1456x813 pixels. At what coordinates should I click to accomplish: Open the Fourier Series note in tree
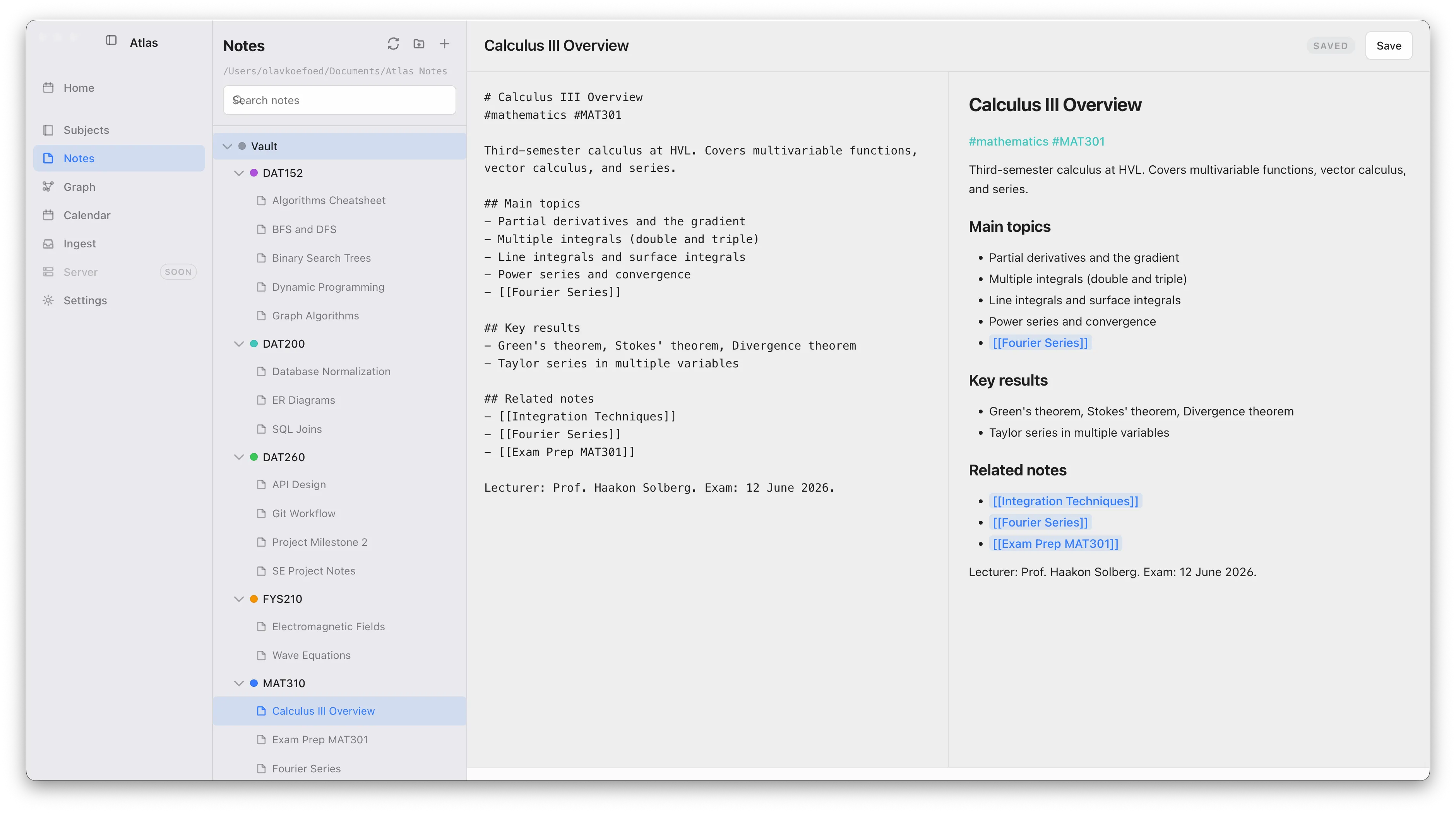339,768
